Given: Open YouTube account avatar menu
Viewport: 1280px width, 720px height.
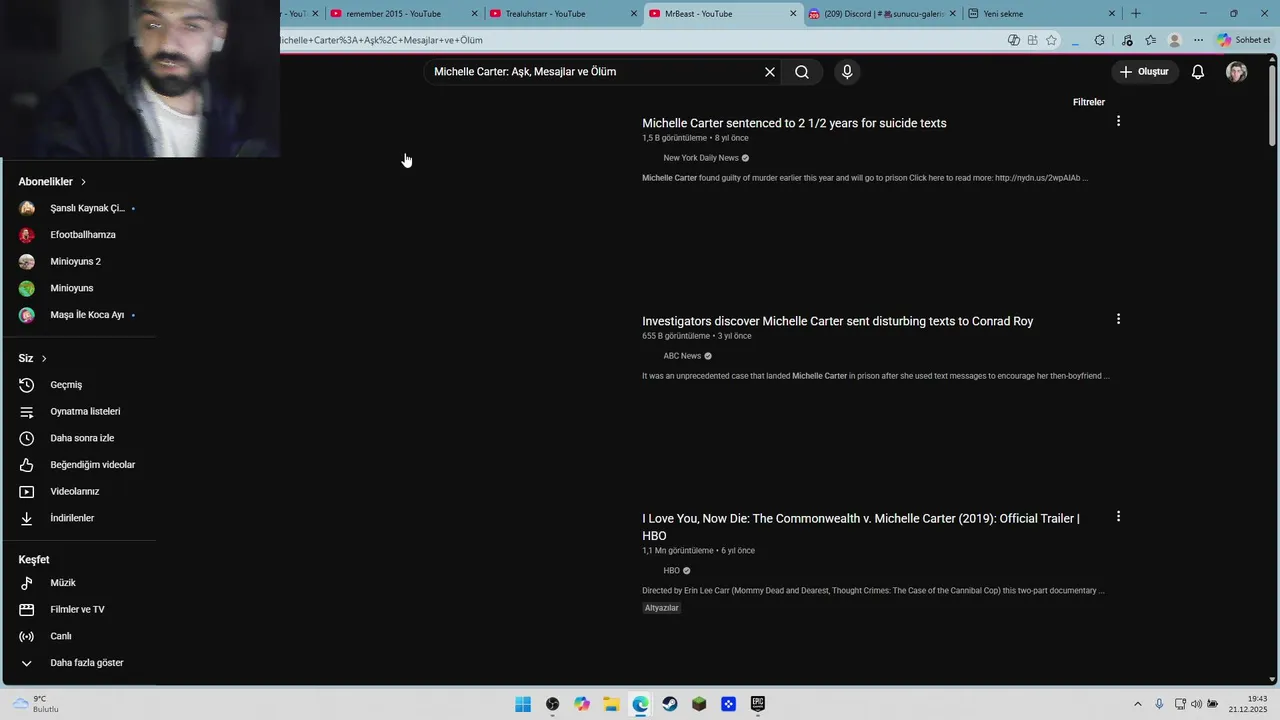Looking at the screenshot, I should (1236, 72).
